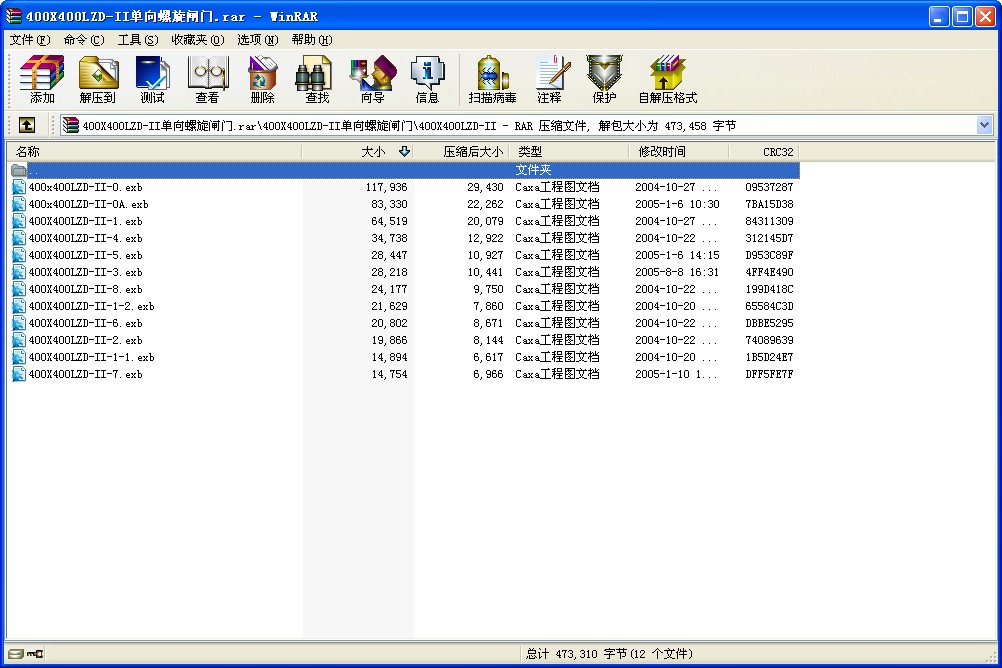This screenshot has height=668, width=1002.
Task: Click the Find (查找) binoculars icon
Action: (x=317, y=79)
